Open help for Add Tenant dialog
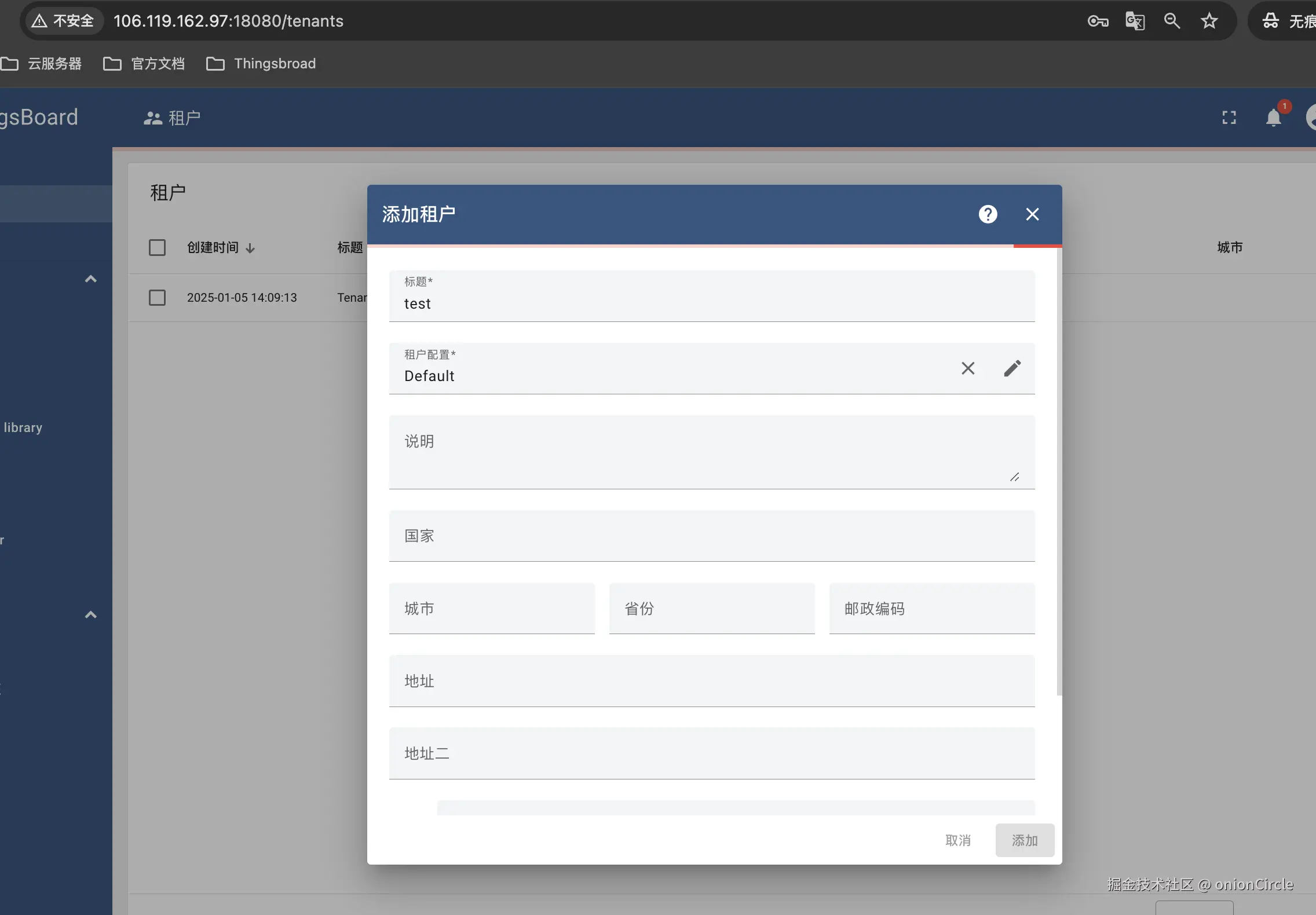 988,214
